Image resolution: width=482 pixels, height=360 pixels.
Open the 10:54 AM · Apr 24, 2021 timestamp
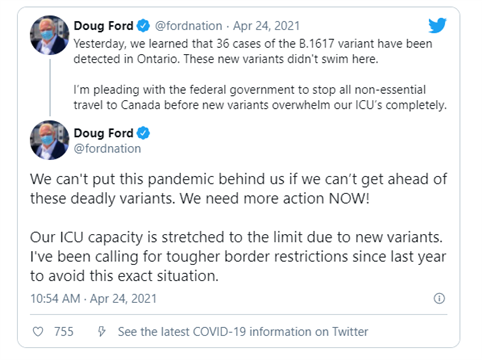pos(93,298)
